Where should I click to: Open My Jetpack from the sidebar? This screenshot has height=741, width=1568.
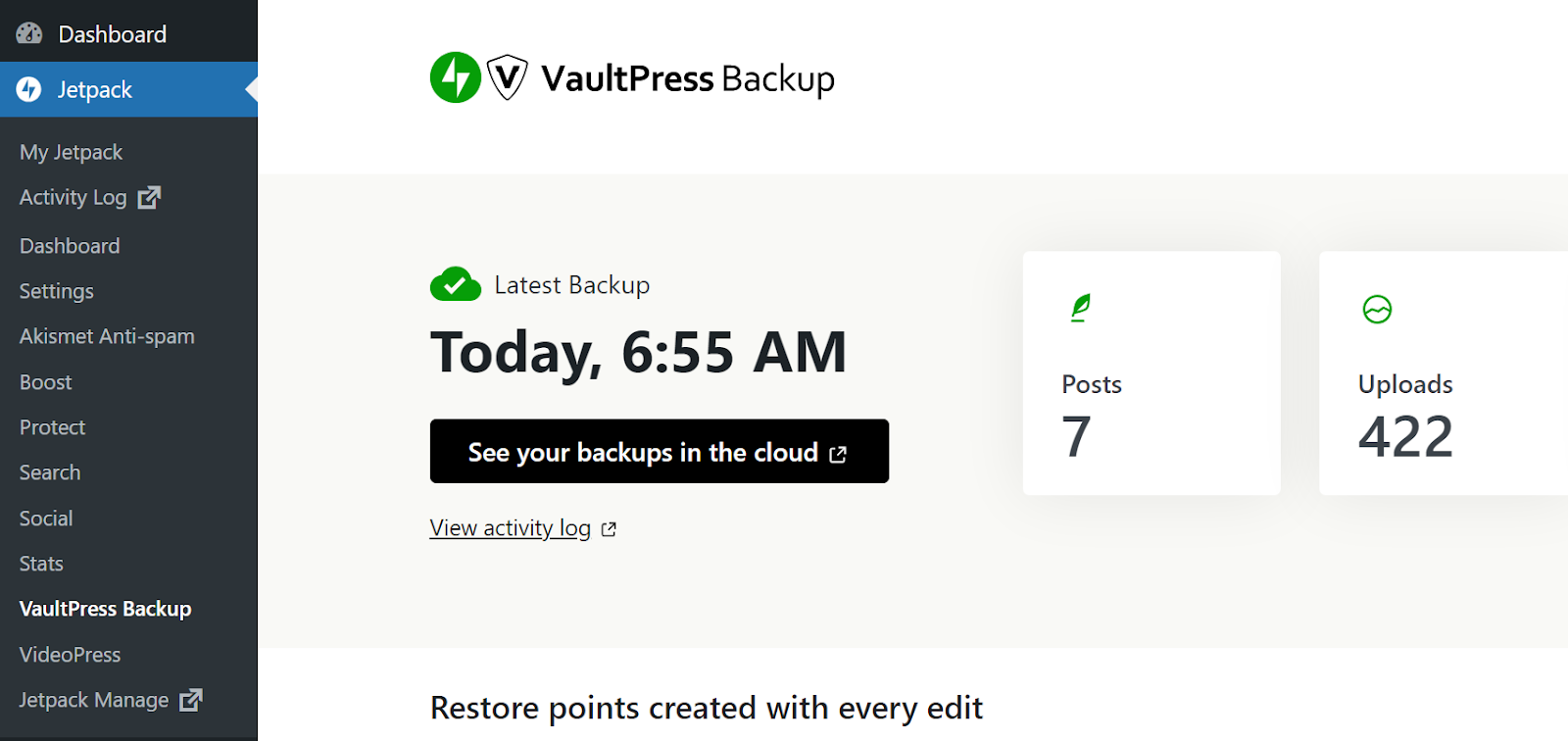70,152
